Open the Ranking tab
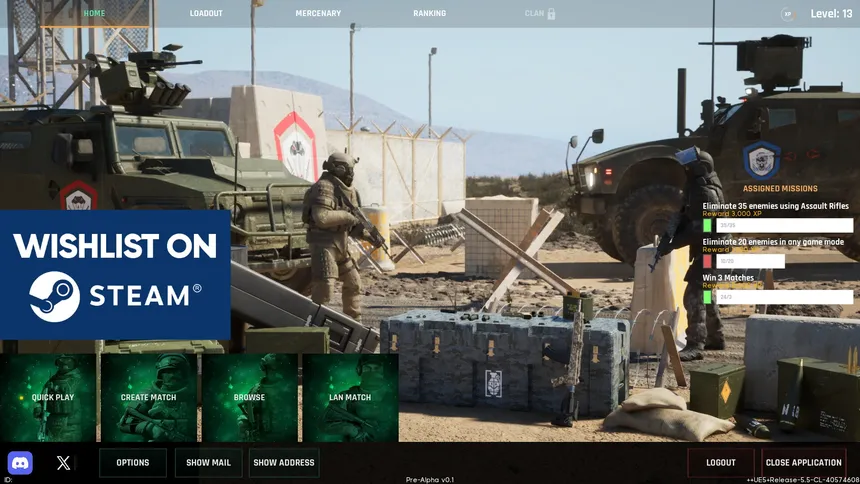Viewport: 860px width, 484px height. tap(429, 13)
